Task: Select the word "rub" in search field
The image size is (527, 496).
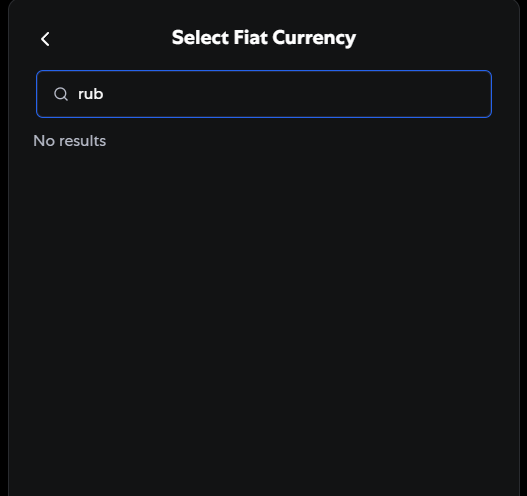Action: point(90,94)
